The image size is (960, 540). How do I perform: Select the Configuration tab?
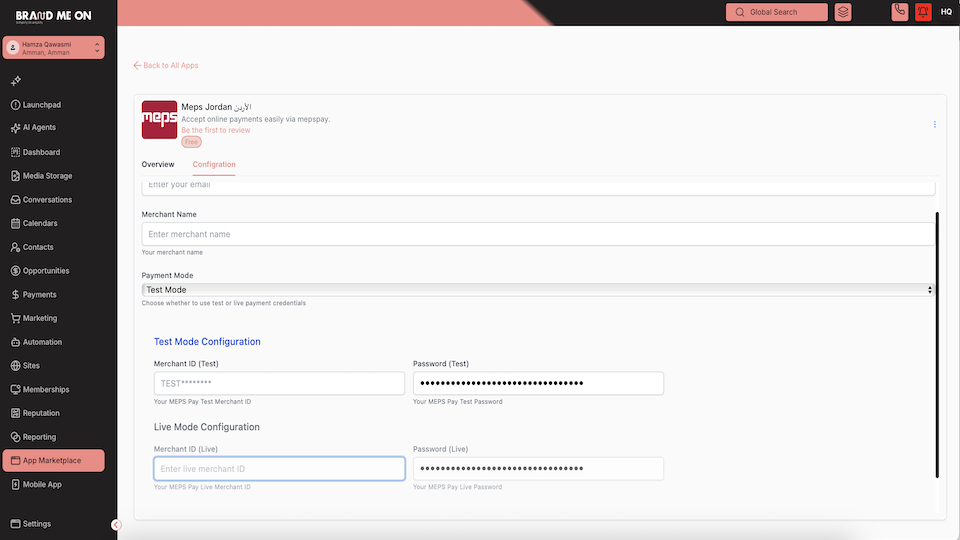214,164
